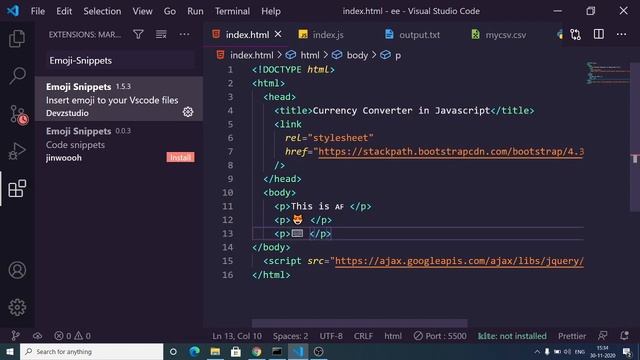Click manage gear for Emoji Snippets Devzstudio

pos(188,112)
